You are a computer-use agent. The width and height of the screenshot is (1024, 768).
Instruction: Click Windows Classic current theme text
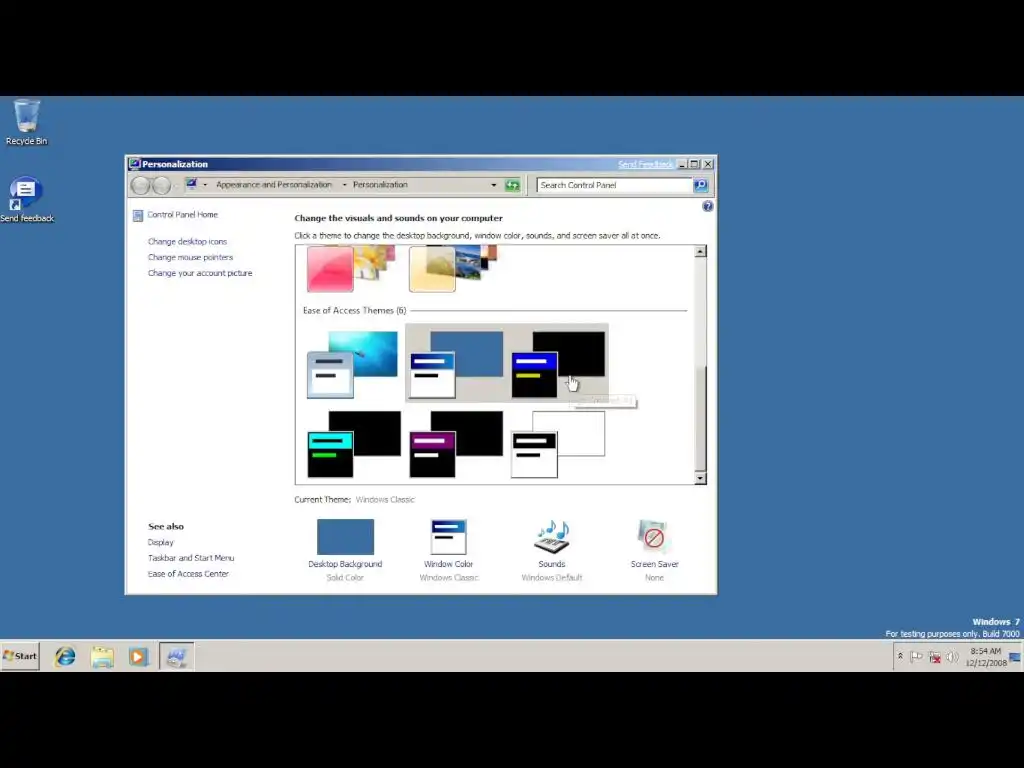point(385,500)
